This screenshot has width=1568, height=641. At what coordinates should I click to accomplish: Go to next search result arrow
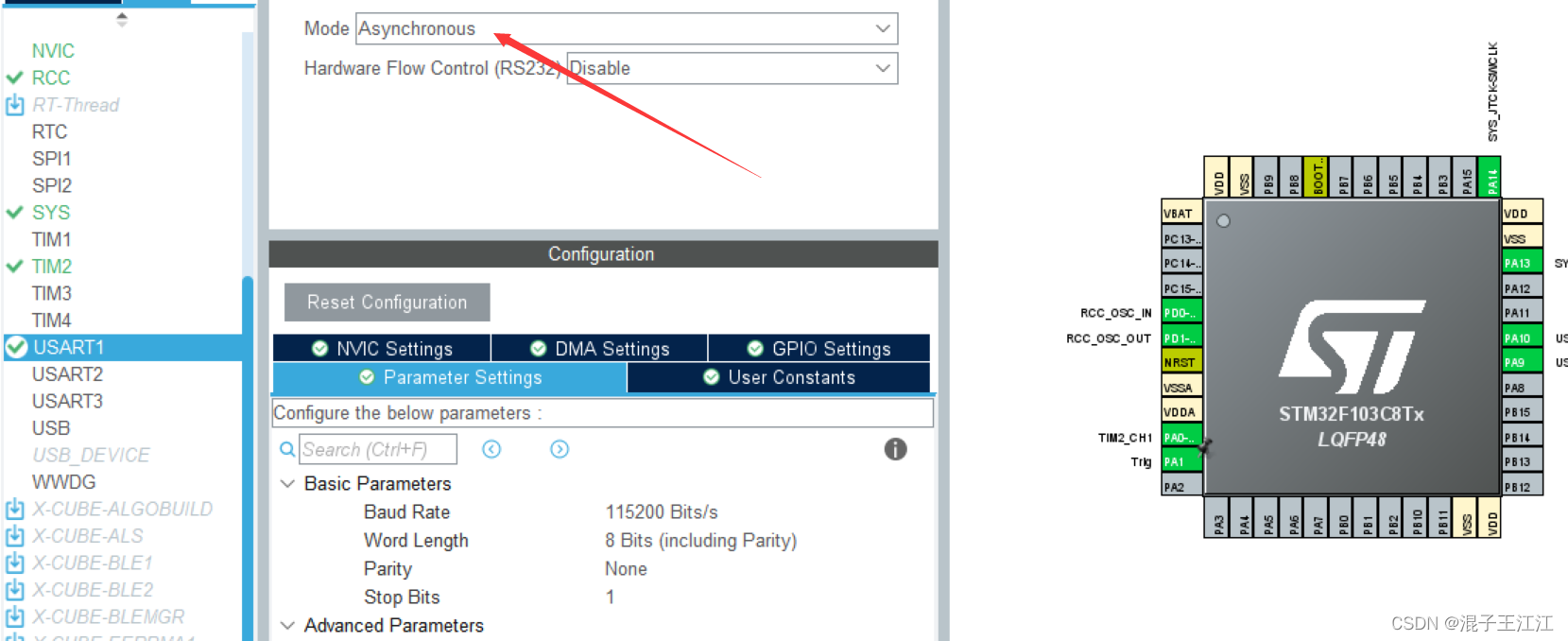point(560,449)
